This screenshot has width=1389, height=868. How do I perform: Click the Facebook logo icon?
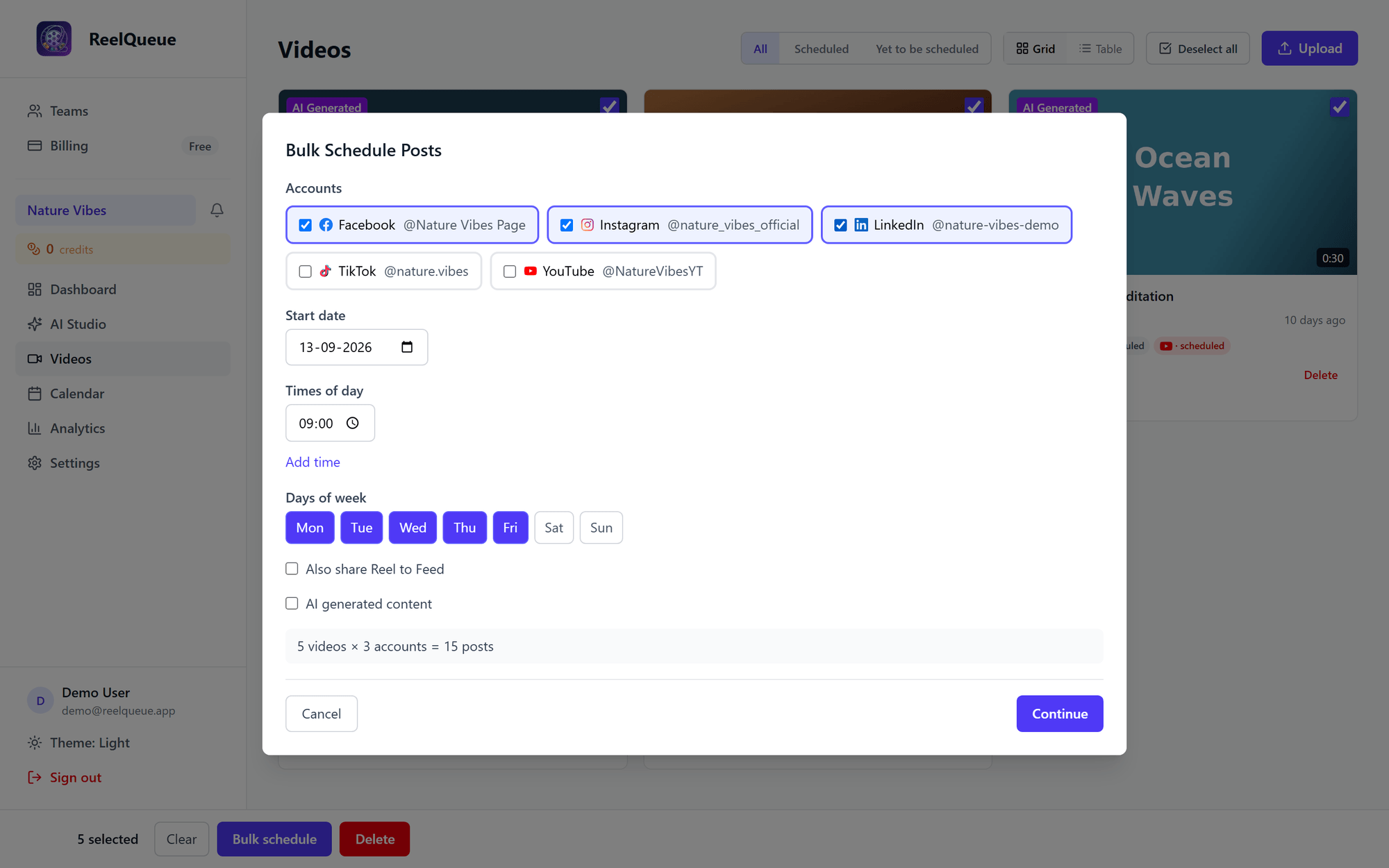pyautogui.click(x=326, y=225)
